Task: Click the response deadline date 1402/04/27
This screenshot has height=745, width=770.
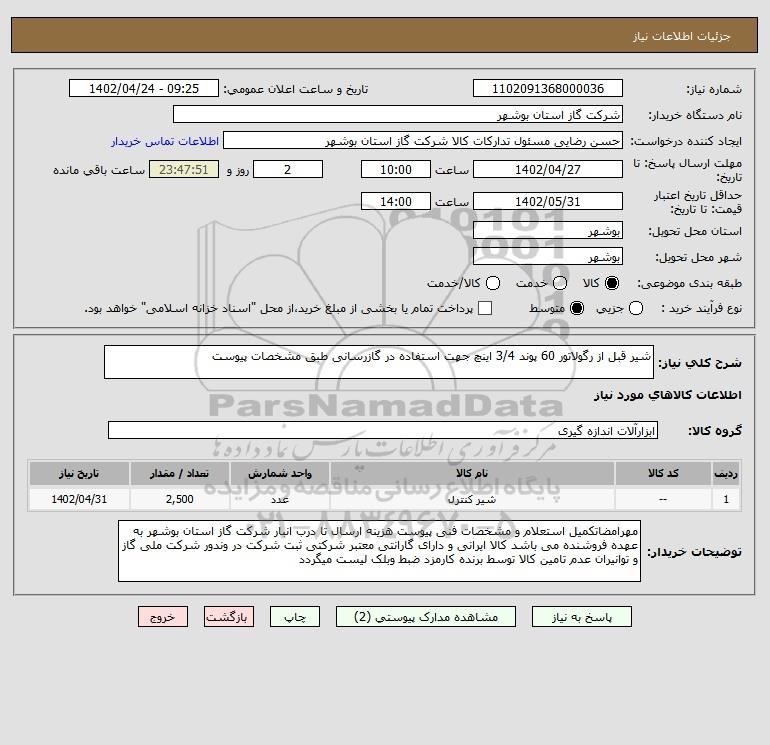Action: pyautogui.click(x=548, y=169)
